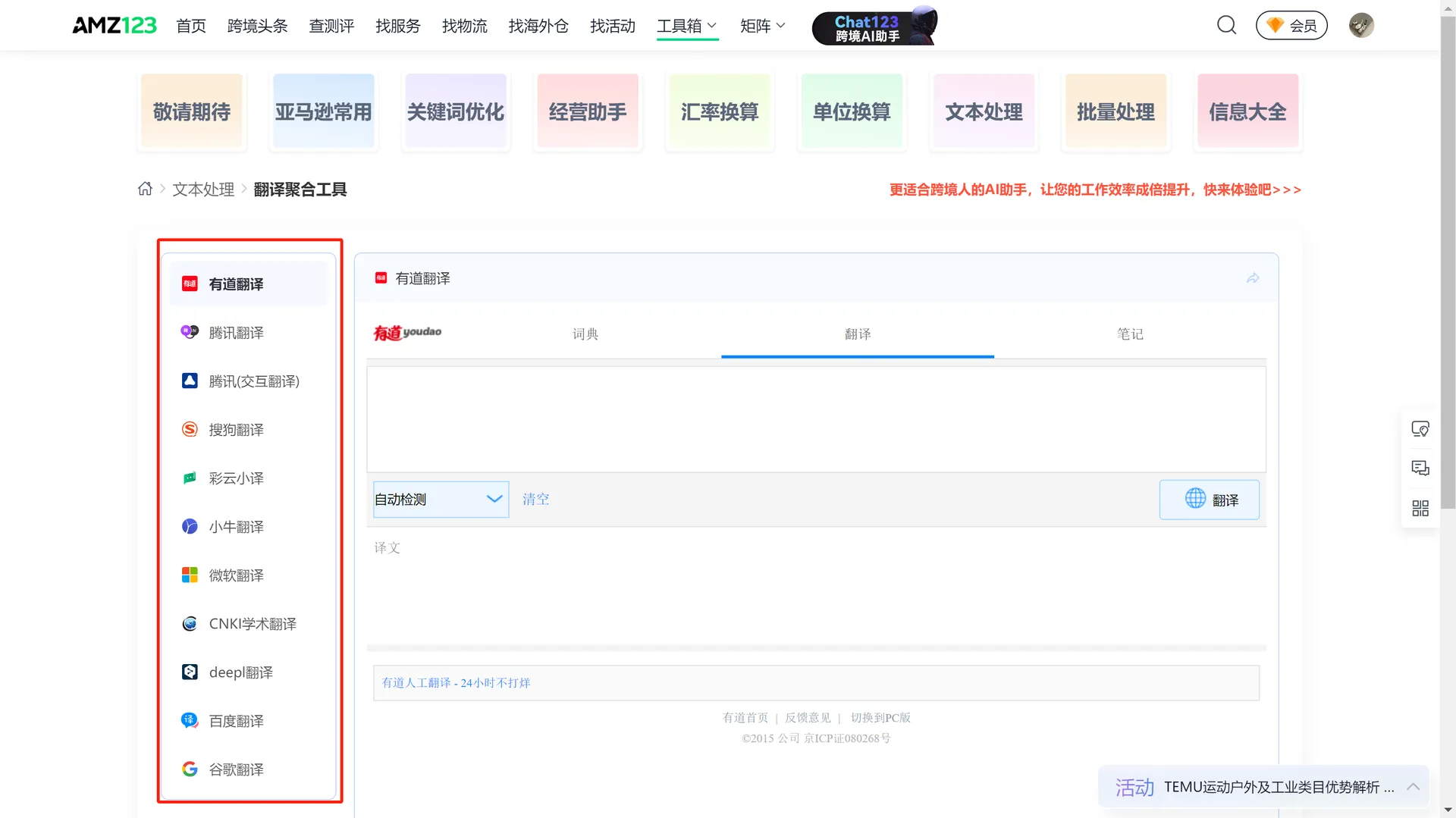
Task: Select 小牛翻译 translator
Action: pyautogui.click(x=248, y=526)
